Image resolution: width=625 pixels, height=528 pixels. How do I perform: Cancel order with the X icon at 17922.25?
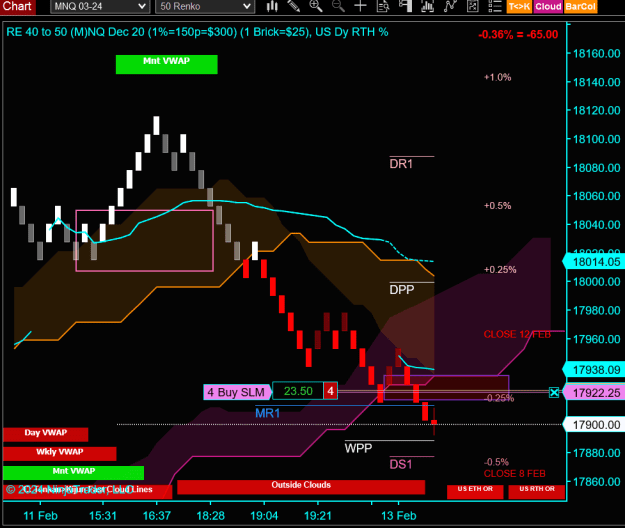click(554, 393)
